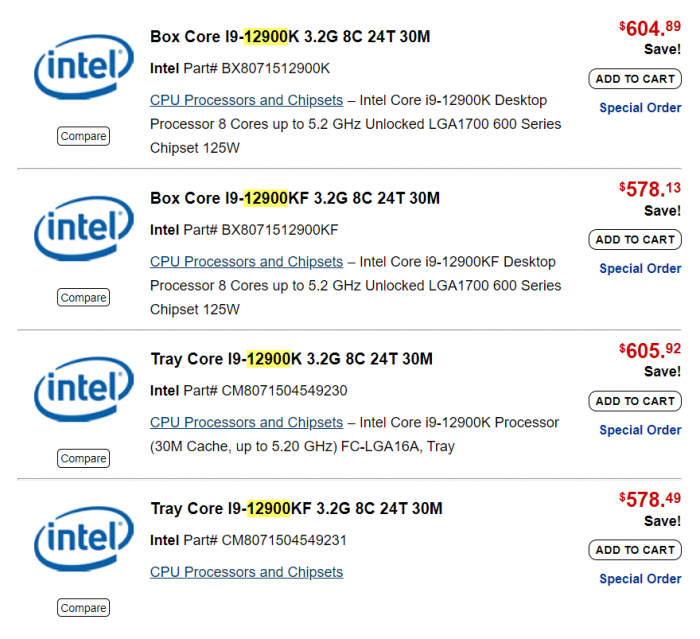The image size is (700, 639).
Task: Add the $604.89 Box I9-12900K to cart
Action: [635, 79]
